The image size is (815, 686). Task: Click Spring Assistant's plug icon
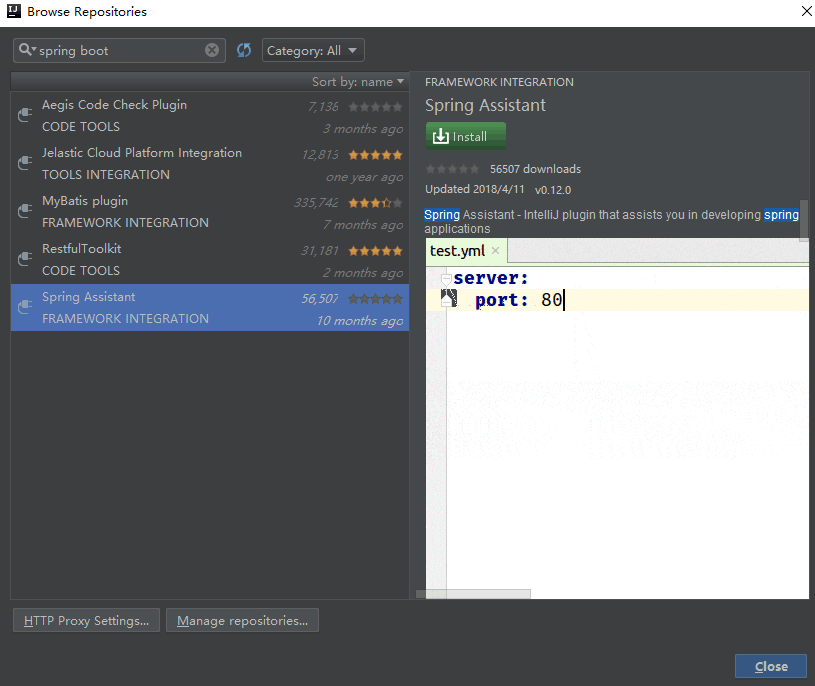click(25, 307)
